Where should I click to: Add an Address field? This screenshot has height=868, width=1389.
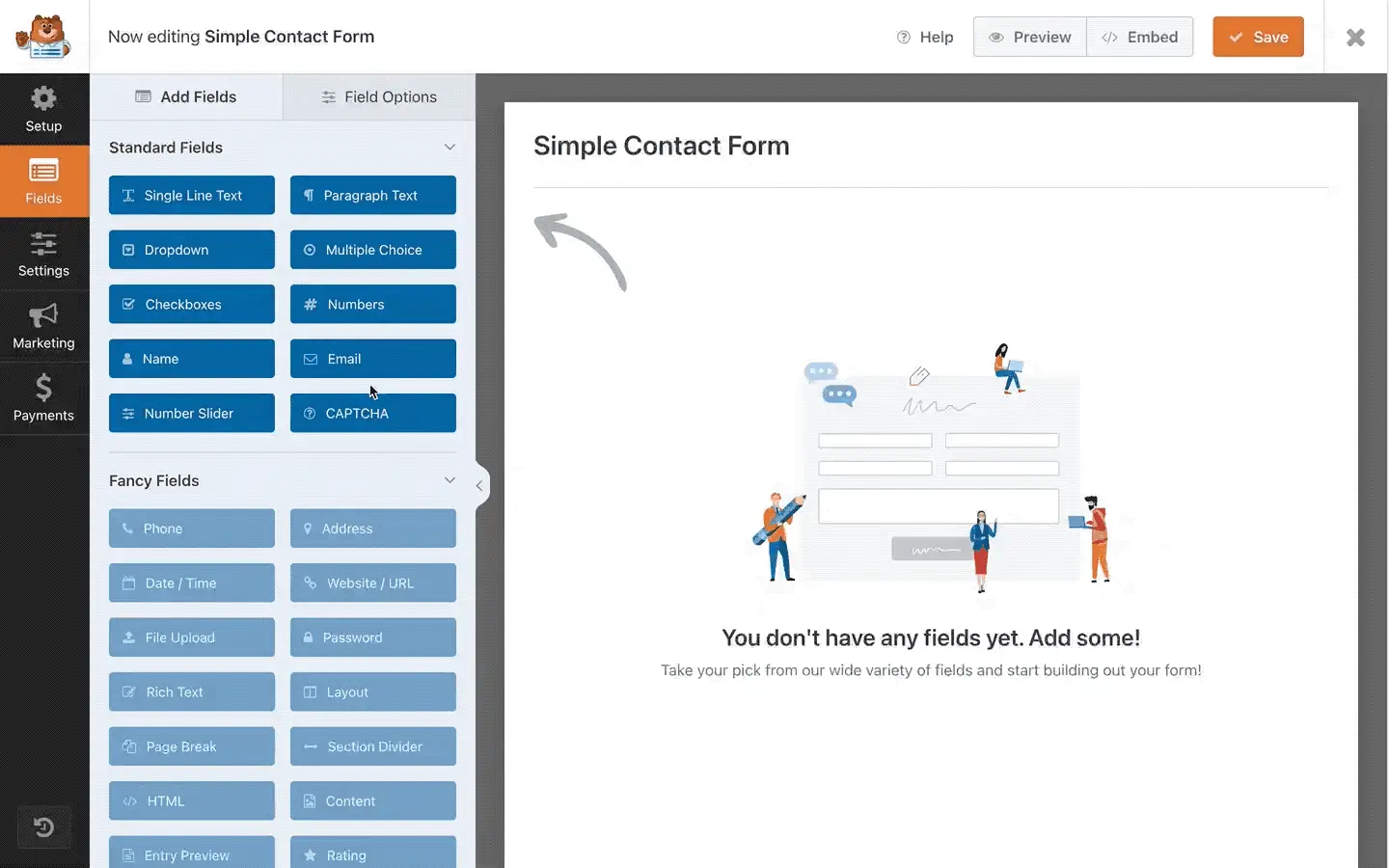[x=373, y=529]
